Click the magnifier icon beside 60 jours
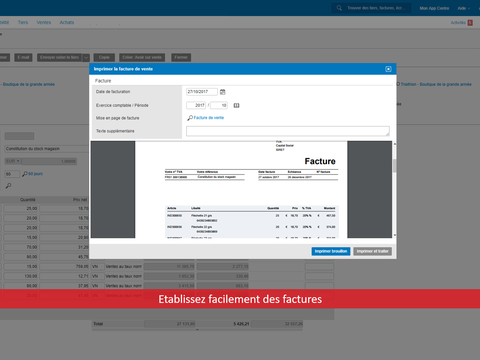Viewport: 480px width, 360px height. (x=25, y=174)
